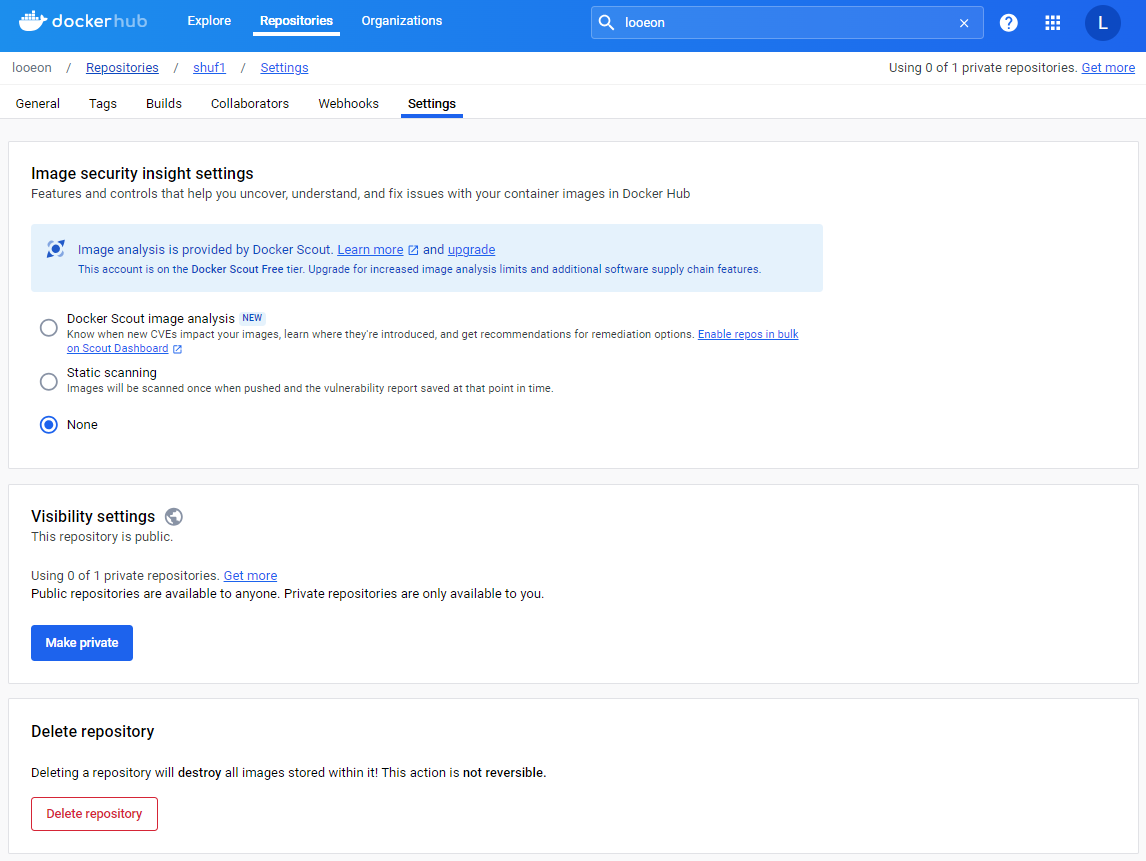The width and height of the screenshot is (1146, 861).
Task: Click the Delete repository button
Action: coord(94,814)
